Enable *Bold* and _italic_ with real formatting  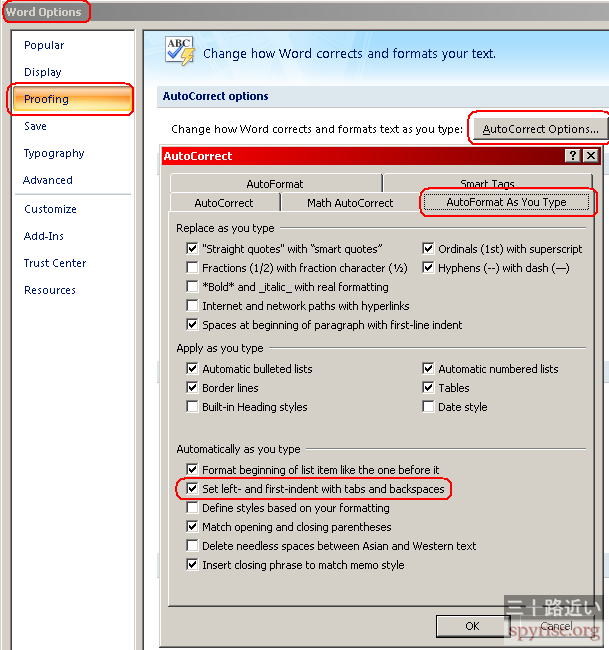[192, 287]
